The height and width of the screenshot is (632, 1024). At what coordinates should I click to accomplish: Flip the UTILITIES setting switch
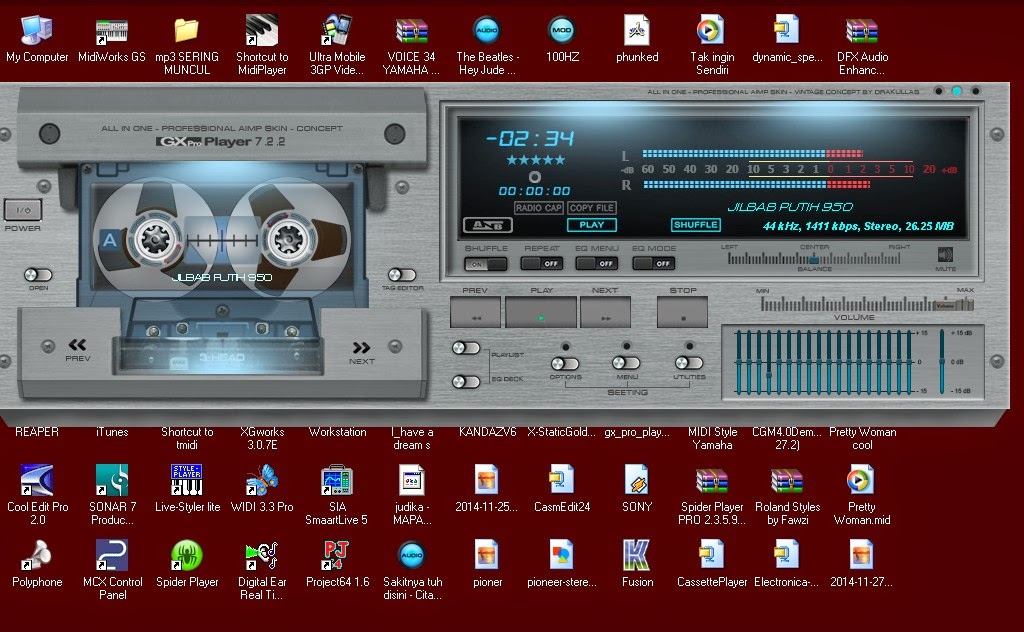[689, 362]
